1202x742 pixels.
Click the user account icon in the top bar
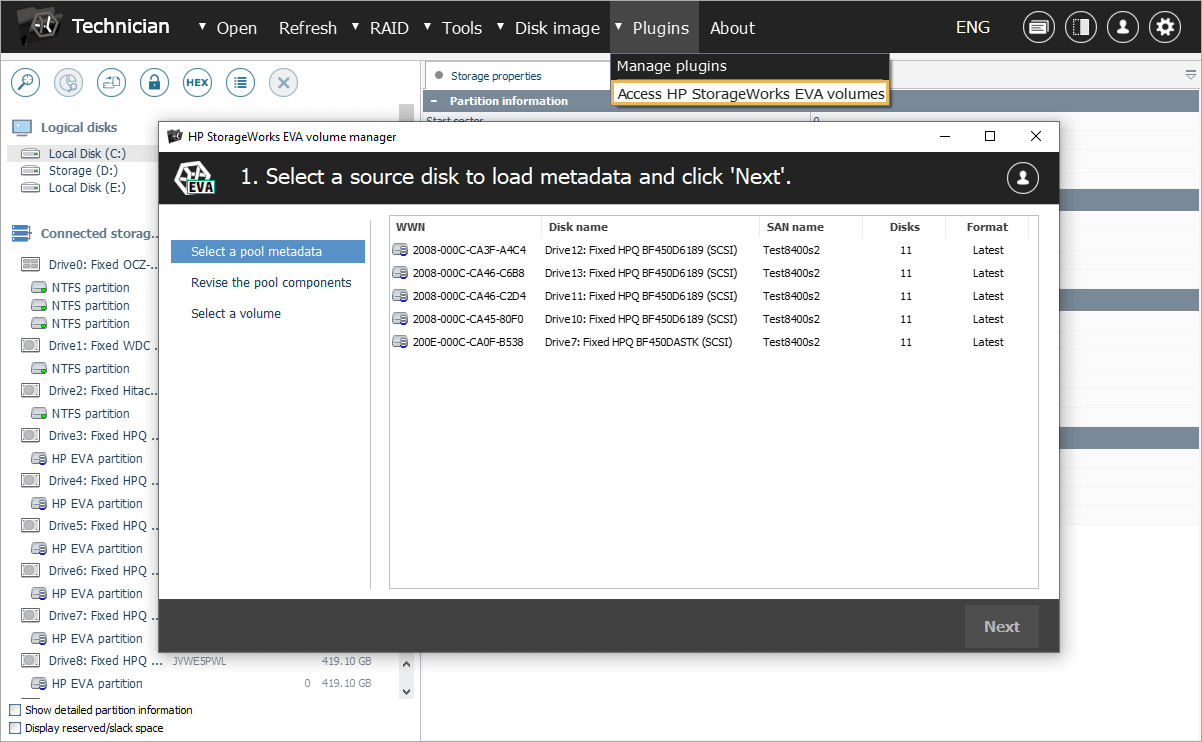click(1123, 28)
